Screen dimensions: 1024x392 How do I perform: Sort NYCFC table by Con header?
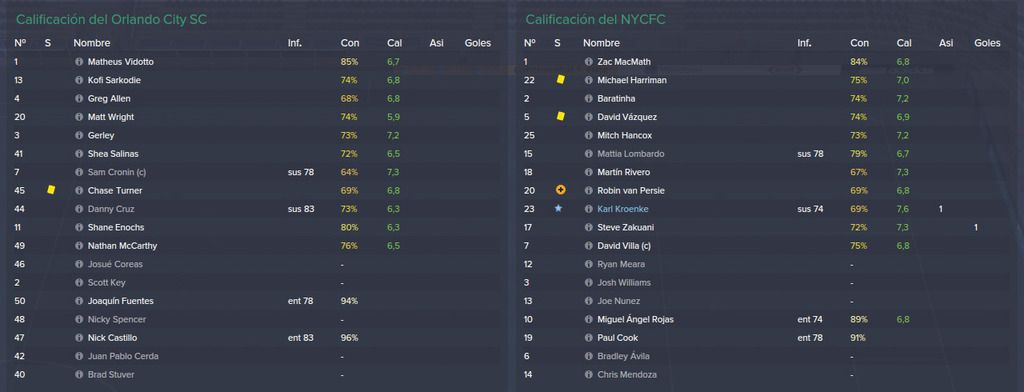click(x=859, y=43)
